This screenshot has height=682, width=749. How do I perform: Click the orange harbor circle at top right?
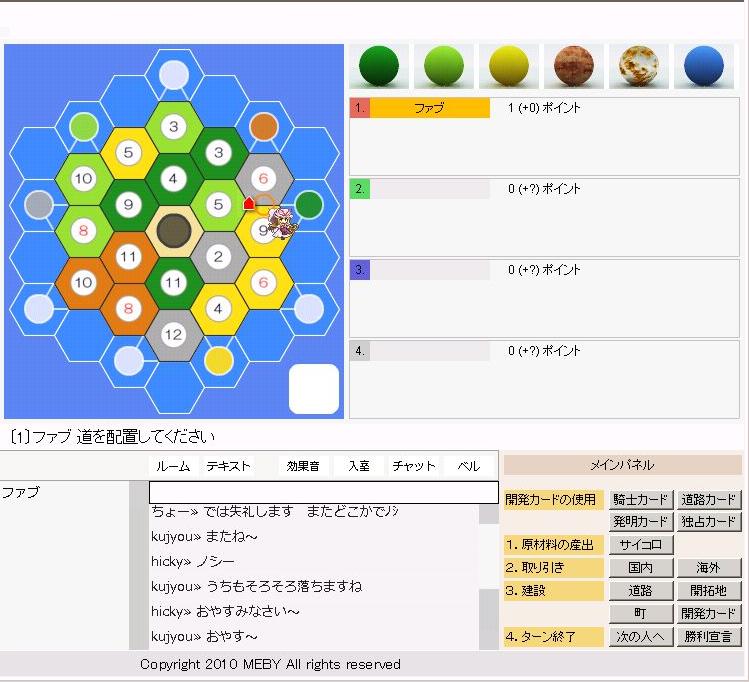pyautogui.click(x=264, y=127)
